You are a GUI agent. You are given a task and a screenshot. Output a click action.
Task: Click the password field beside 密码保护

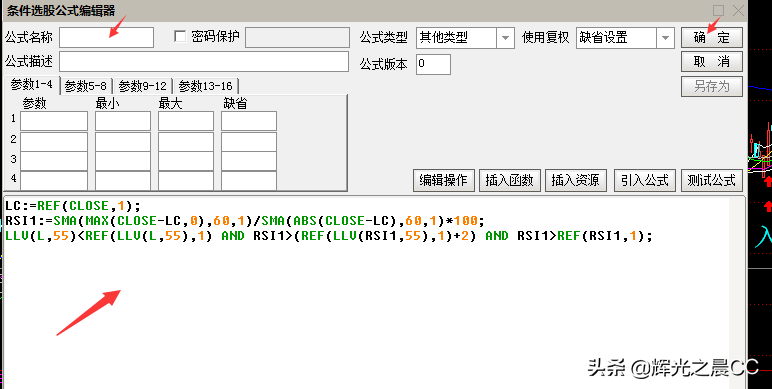[297, 37]
